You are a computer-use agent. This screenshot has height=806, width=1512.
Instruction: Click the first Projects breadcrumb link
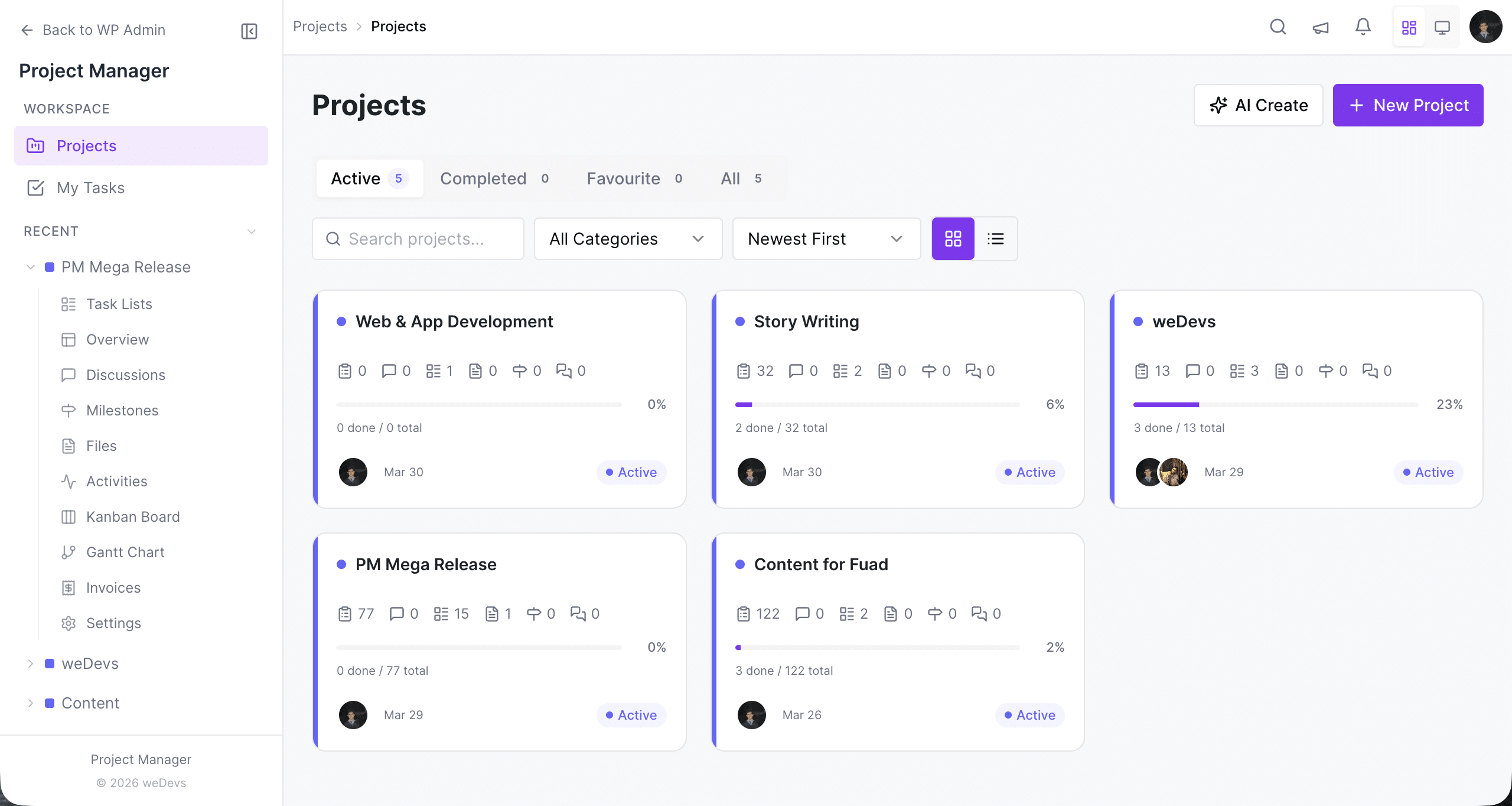(320, 27)
